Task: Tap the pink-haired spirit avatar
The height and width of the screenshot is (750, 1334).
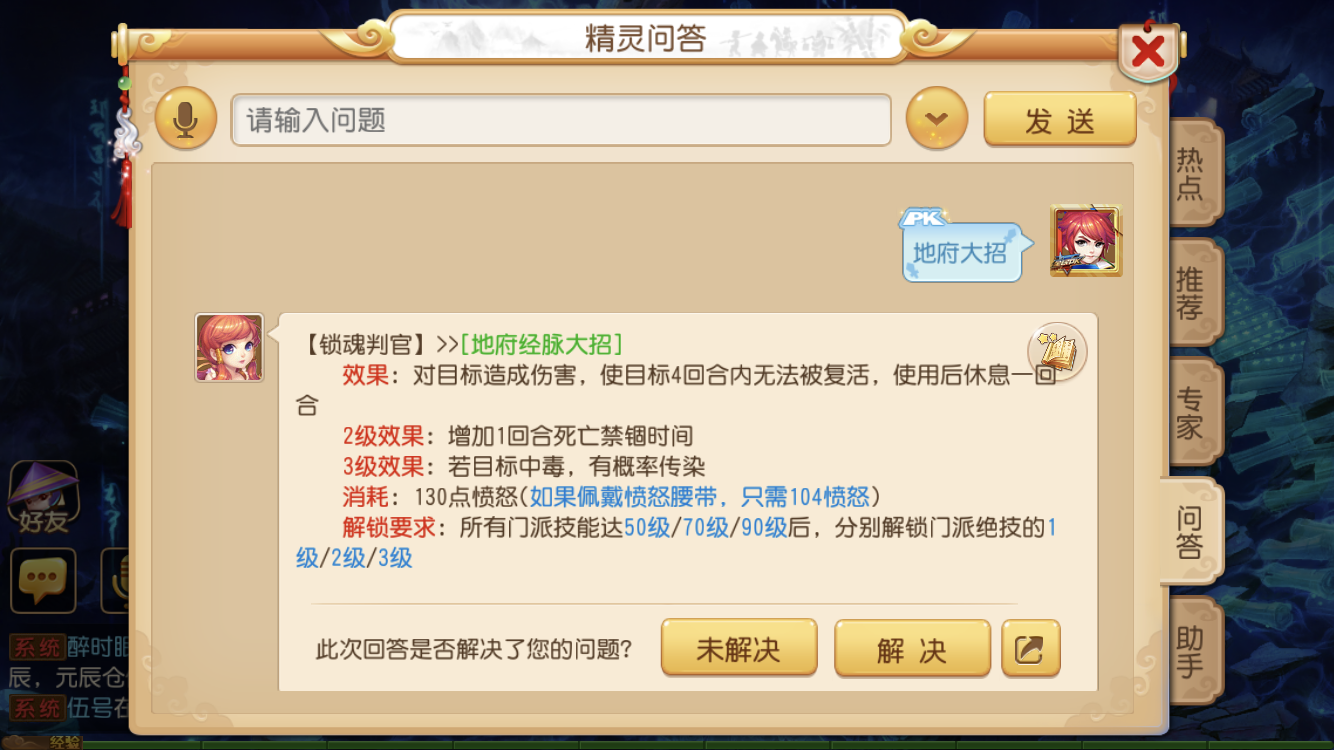Action: pos(229,347)
